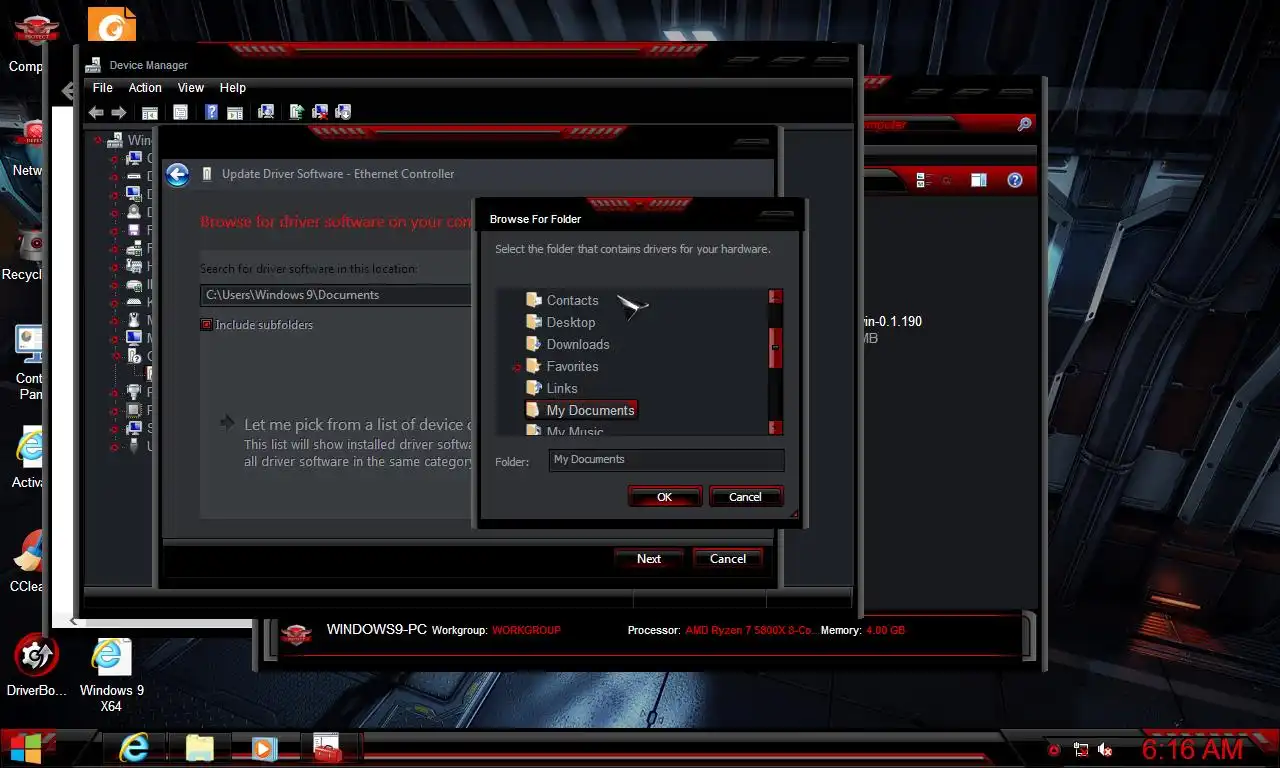The width and height of the screenshot is (1280, 768).
Task: Click the blue Help question-mark toolbar icon
Action: click(212, 112)
